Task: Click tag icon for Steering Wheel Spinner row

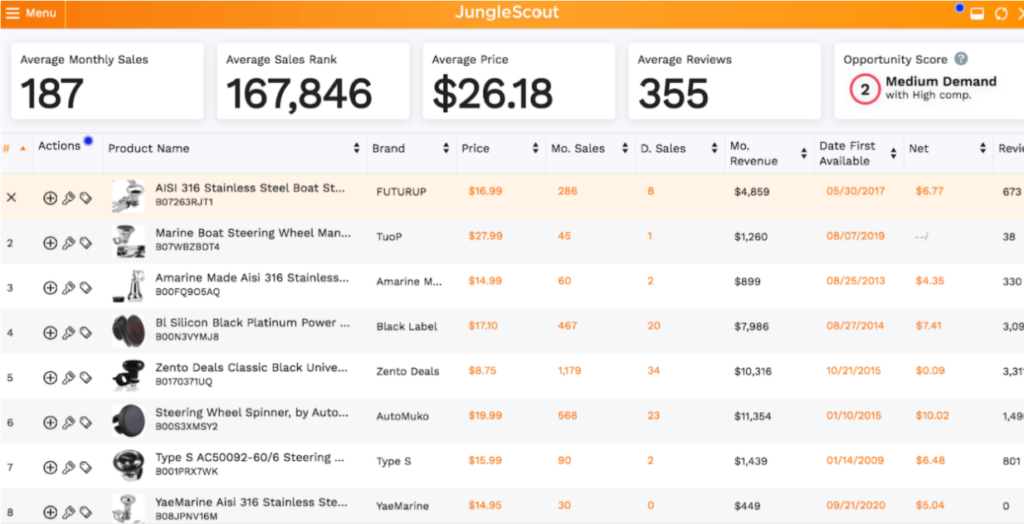Action: [x=86, y=423]
